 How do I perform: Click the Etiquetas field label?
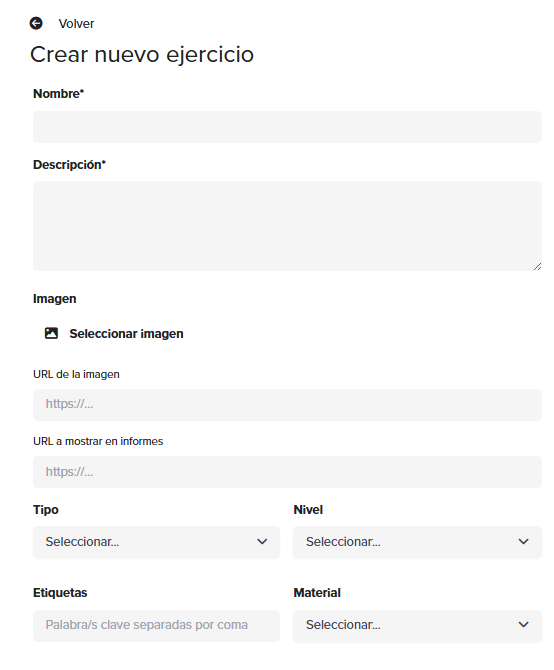(x=60, y=593)
